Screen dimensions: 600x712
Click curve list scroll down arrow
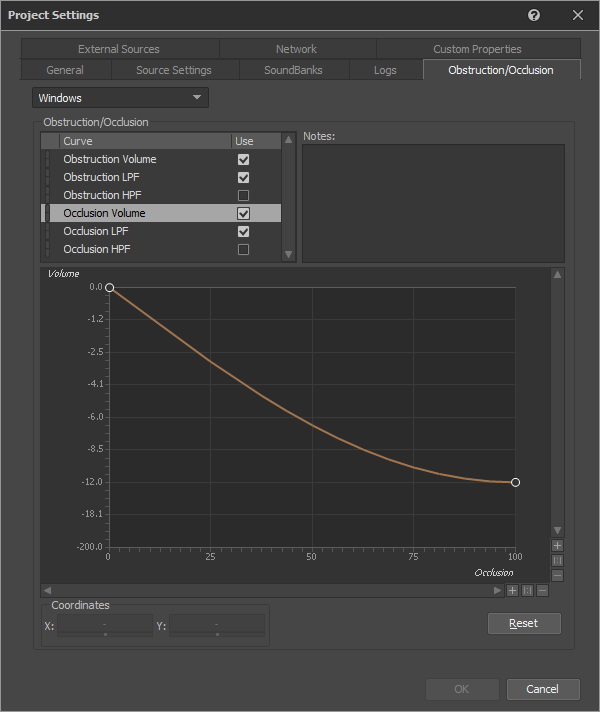click(x=288, y=254)
